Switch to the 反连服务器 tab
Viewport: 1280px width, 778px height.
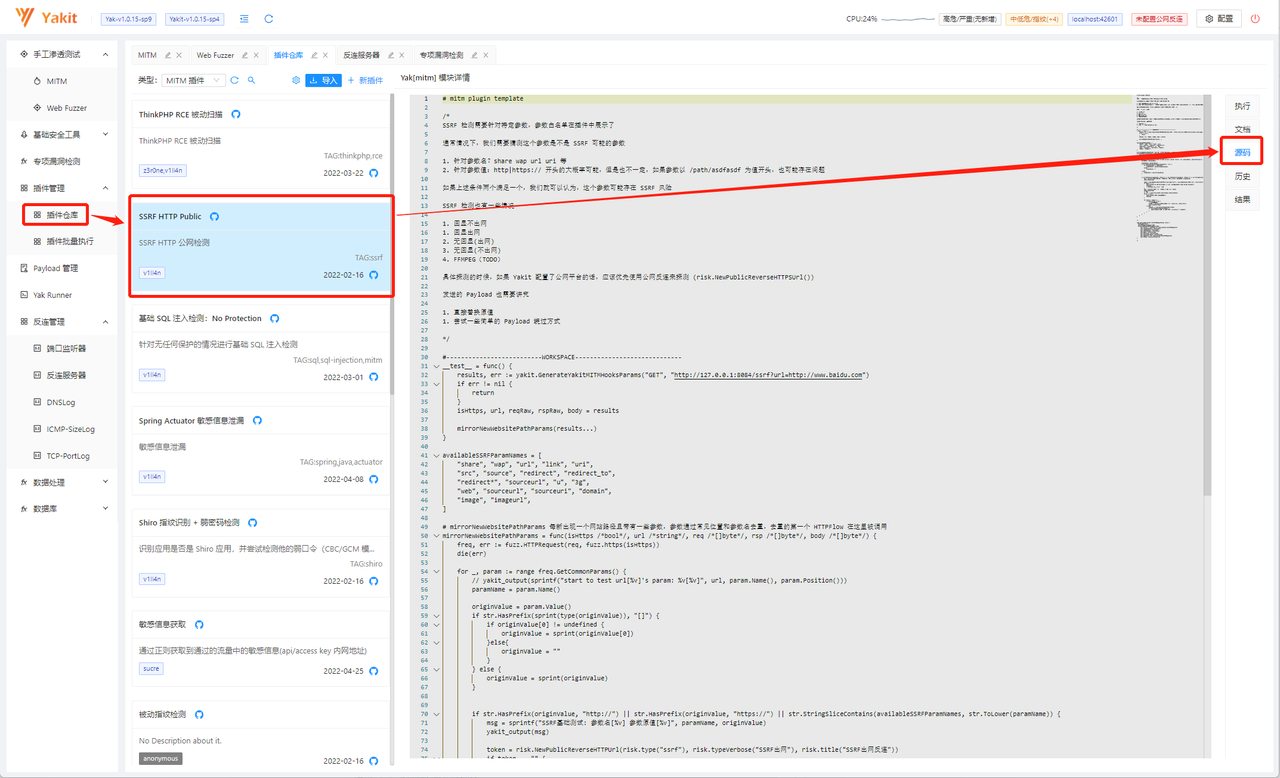(361, 55)
